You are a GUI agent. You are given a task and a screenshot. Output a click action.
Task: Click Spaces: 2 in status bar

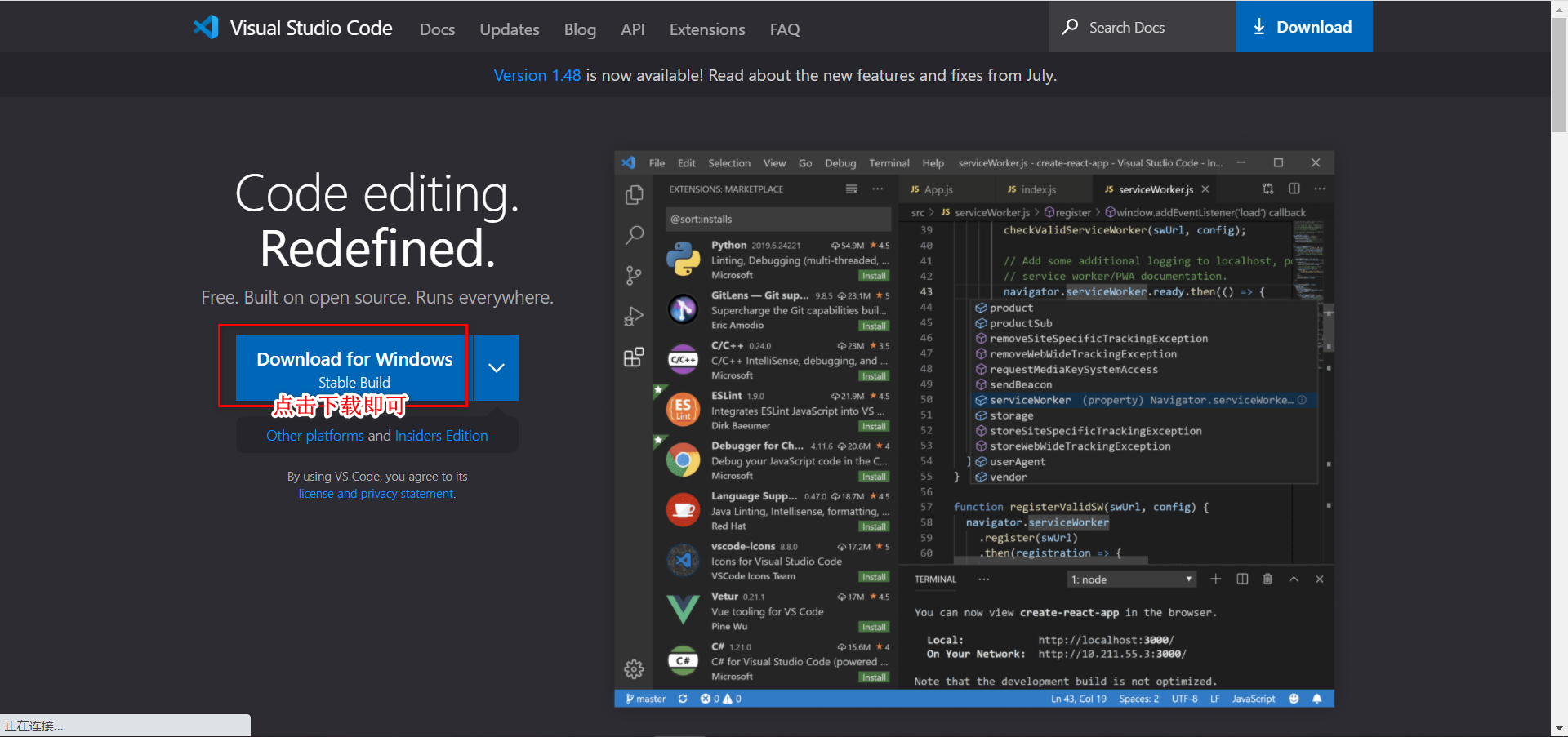point(1138,699)
